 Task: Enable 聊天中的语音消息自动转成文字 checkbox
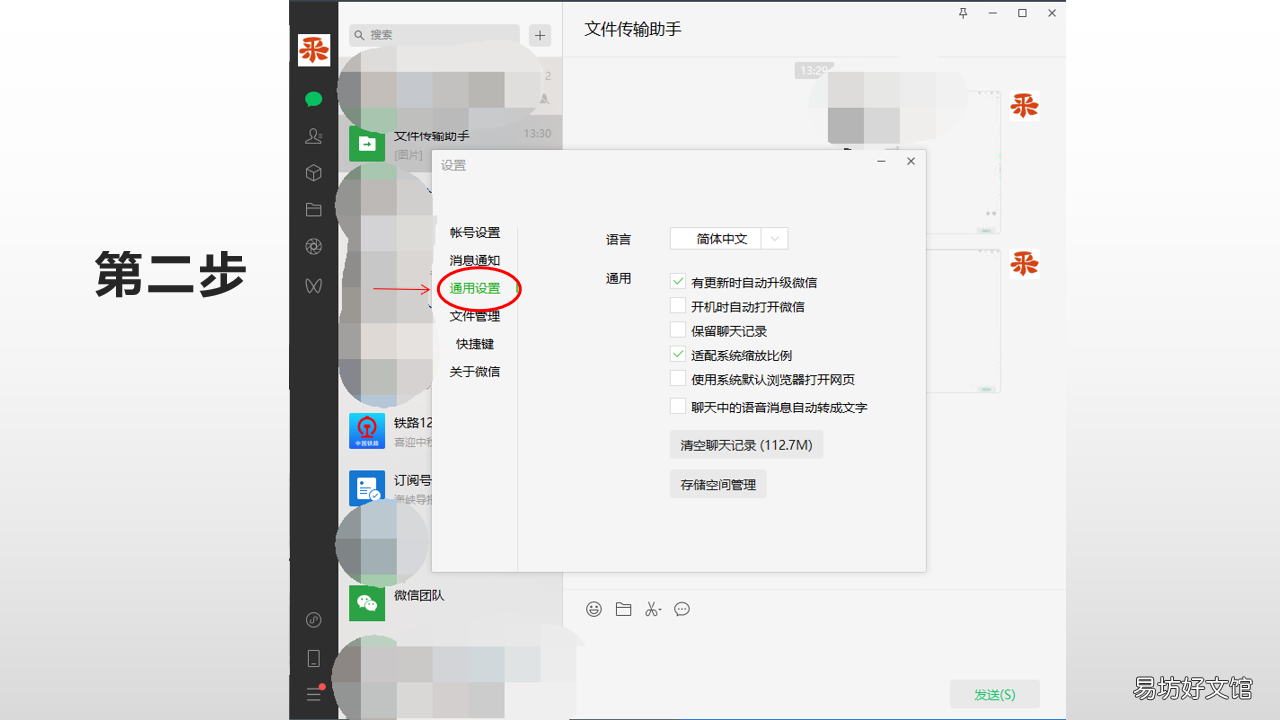678,406
